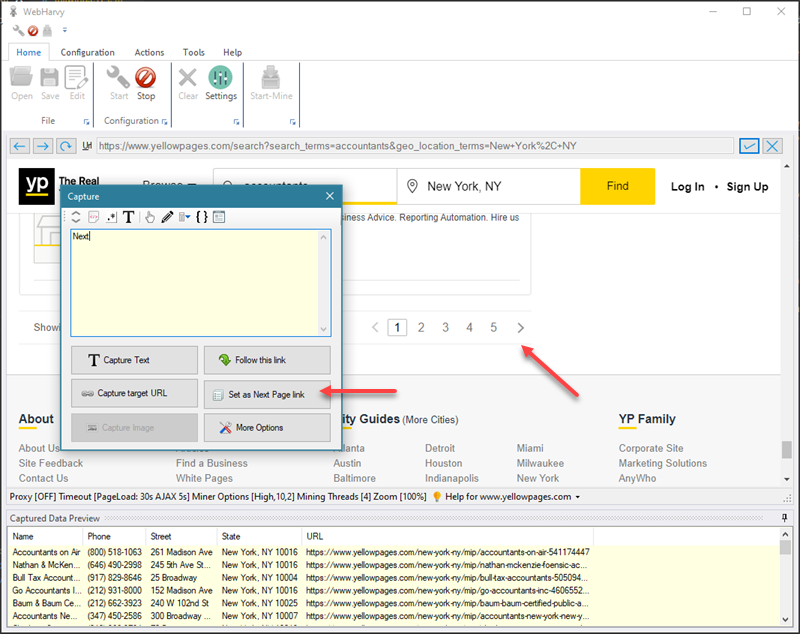The height and width of the screenshot is (634, 800).
Task: Select the pencil icon in Capture toolbar
Action: [x=167, y=217]
